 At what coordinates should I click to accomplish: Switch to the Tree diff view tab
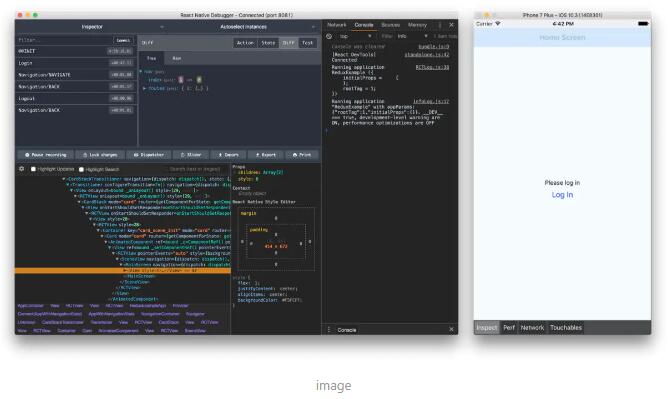tap(152, 58)
